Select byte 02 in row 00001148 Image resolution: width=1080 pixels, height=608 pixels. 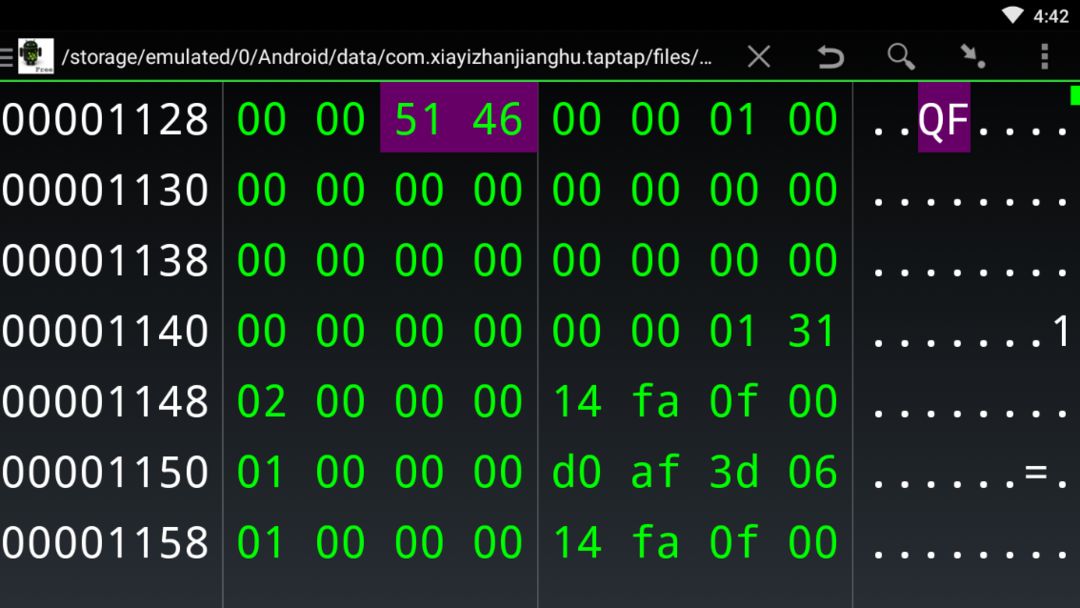(x=261, y=401)
